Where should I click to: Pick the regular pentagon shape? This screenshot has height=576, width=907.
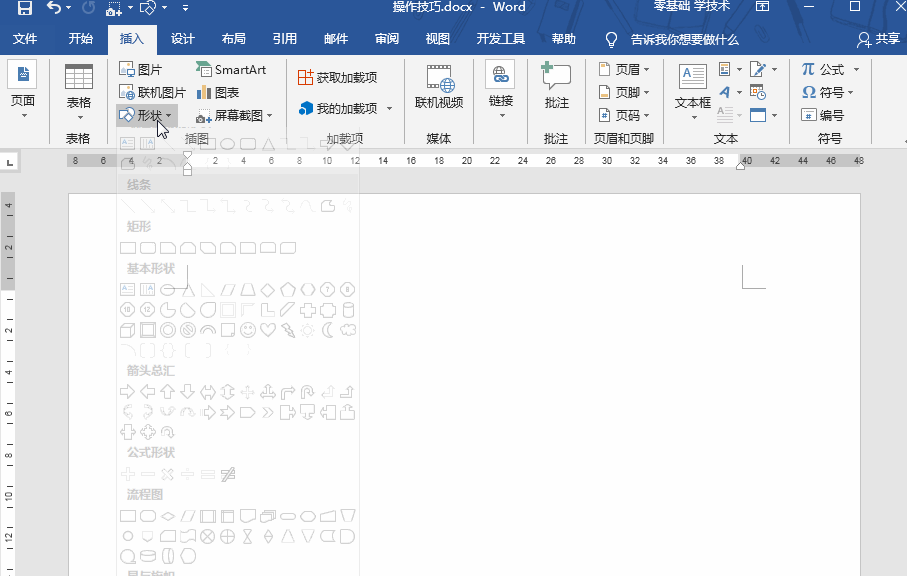pos(287,290)
